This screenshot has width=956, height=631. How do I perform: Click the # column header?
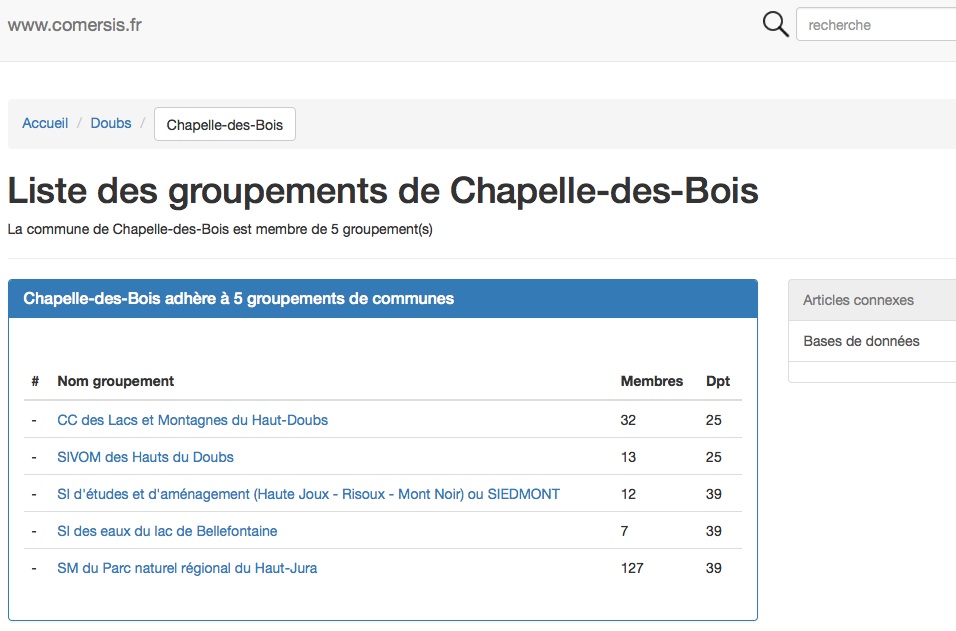[35, 381]
